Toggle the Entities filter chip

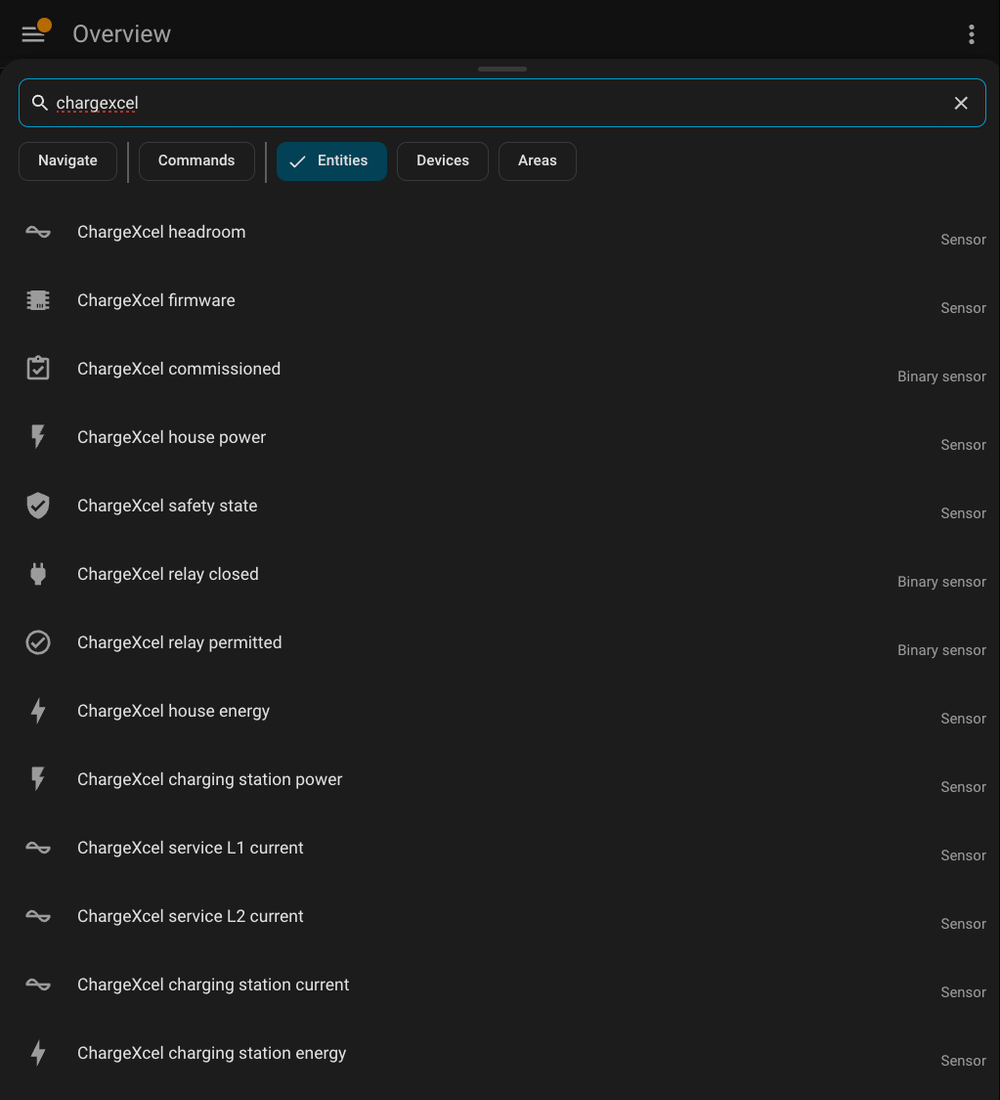point(331,161)
